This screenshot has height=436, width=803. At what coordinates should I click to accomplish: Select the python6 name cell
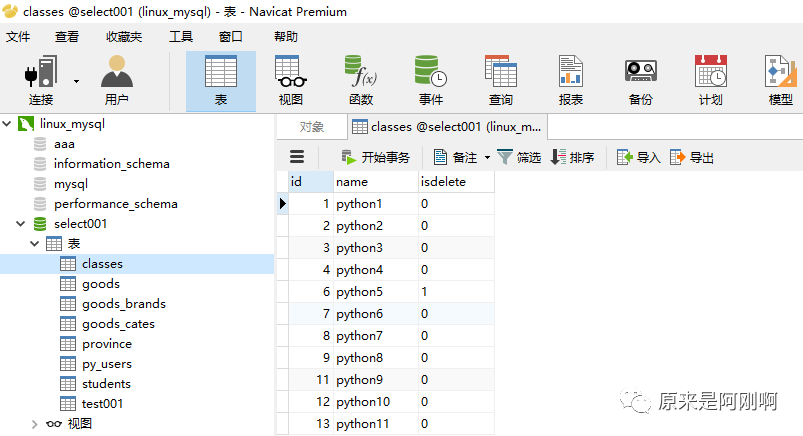click(375, 314)
